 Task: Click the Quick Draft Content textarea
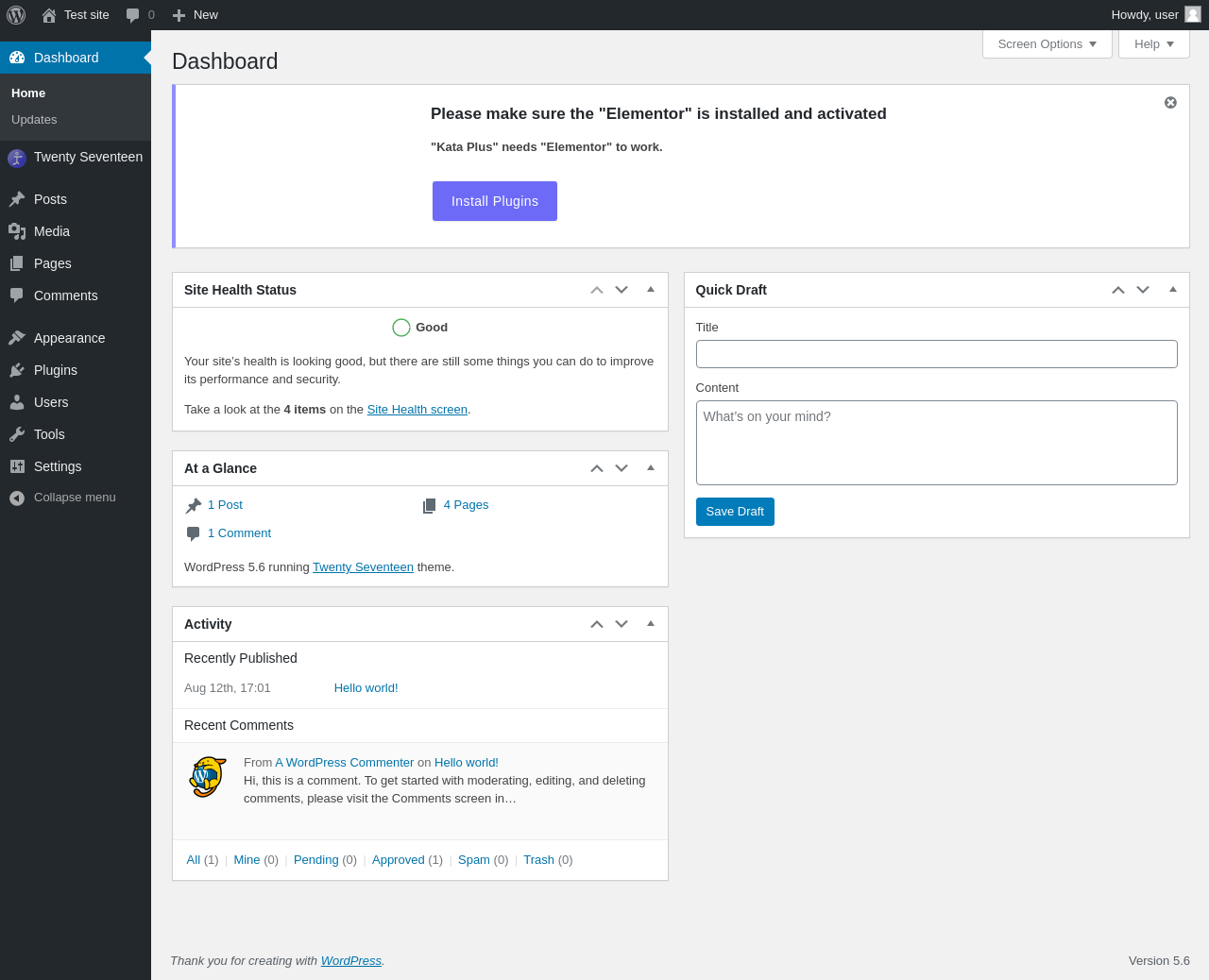pyautogui.click(x=937, y=443)
